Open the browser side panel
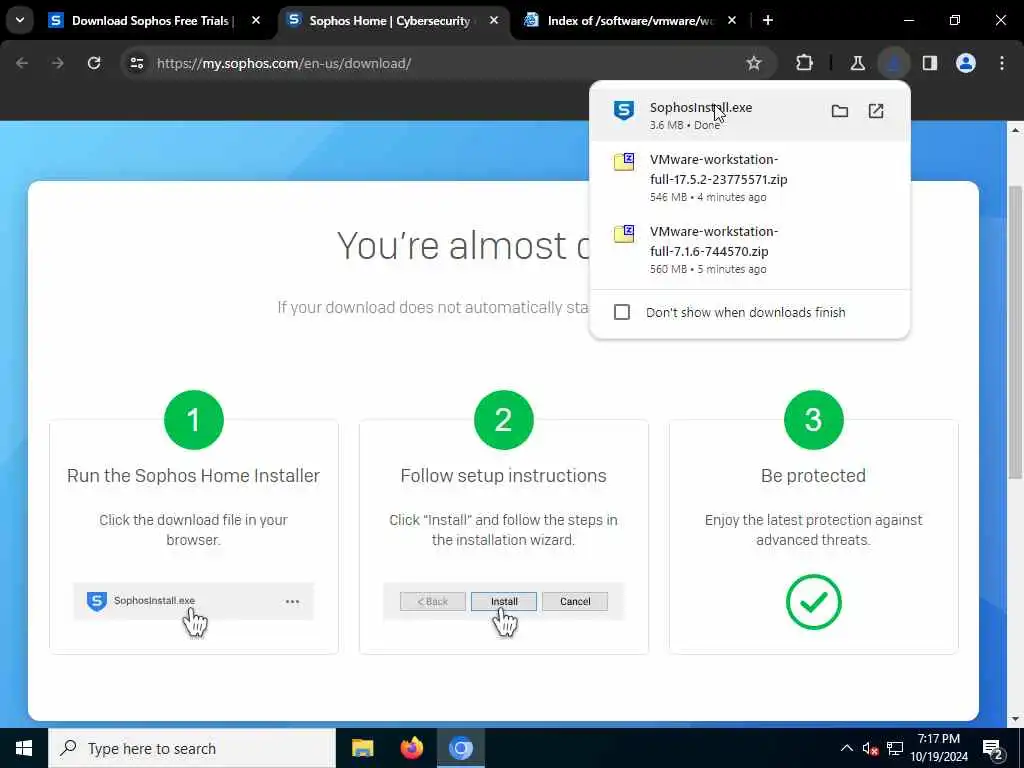This screenshot has height=768, width=1024. [x=930, y=63]
